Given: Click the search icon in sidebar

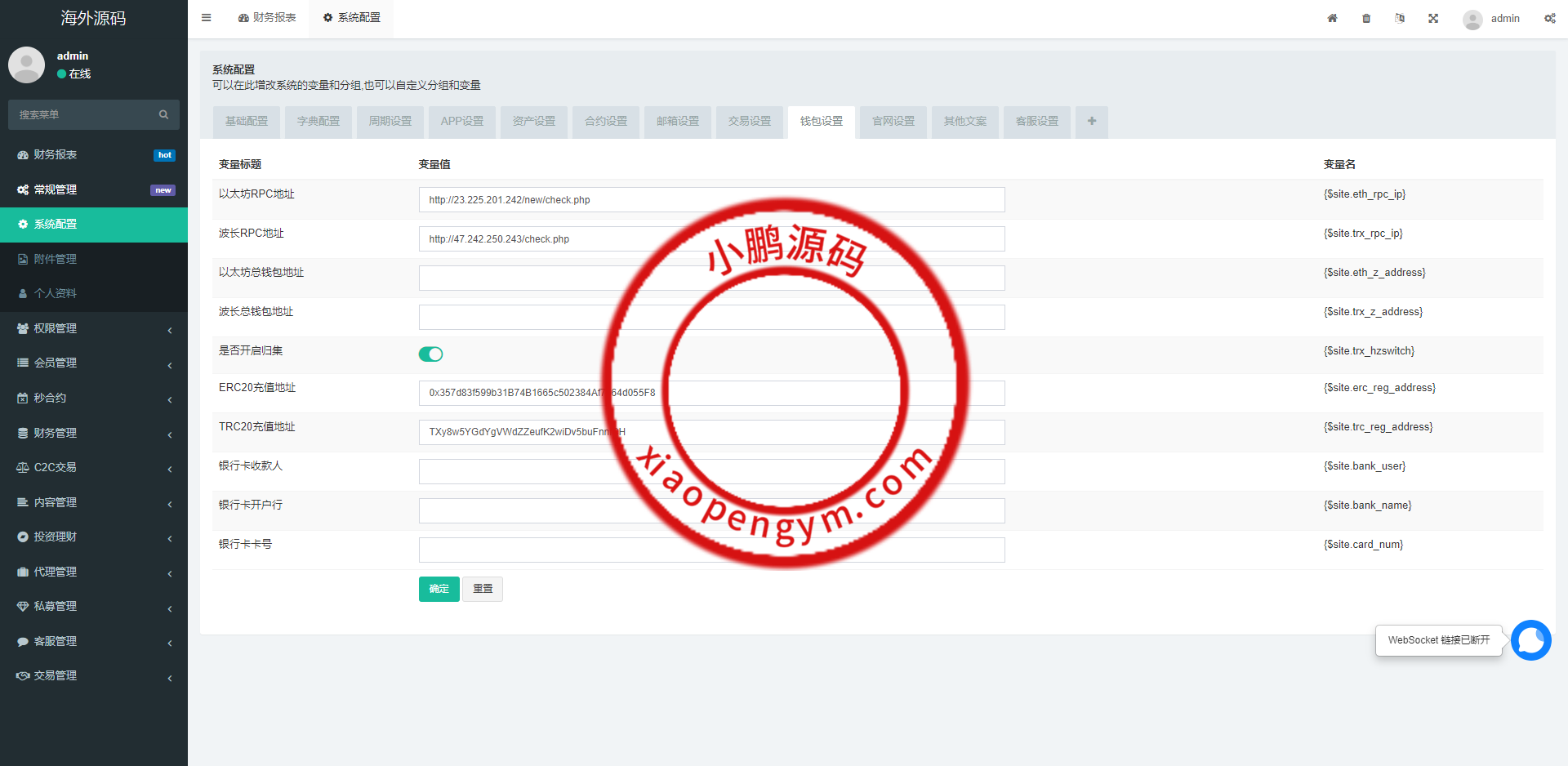Looking at the screenshot, I should coord(163,114).
